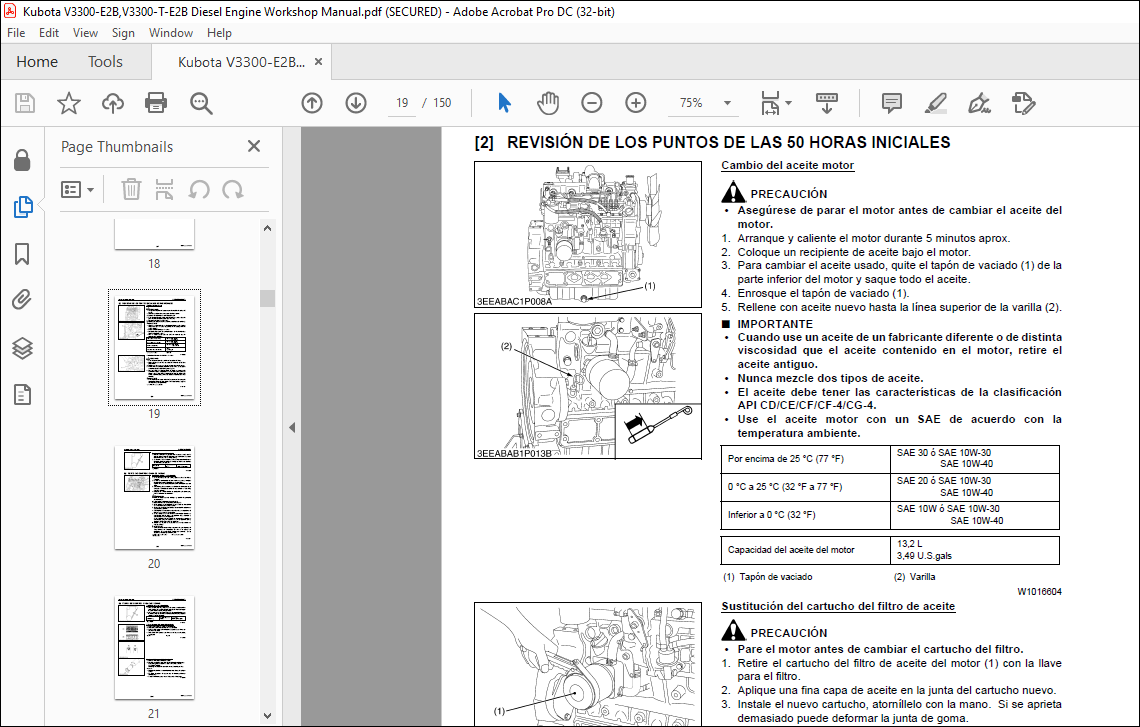Click the '13,2 L' capacity value
Viewport: 1140px width, 727px height.
[x=909, y=544]
